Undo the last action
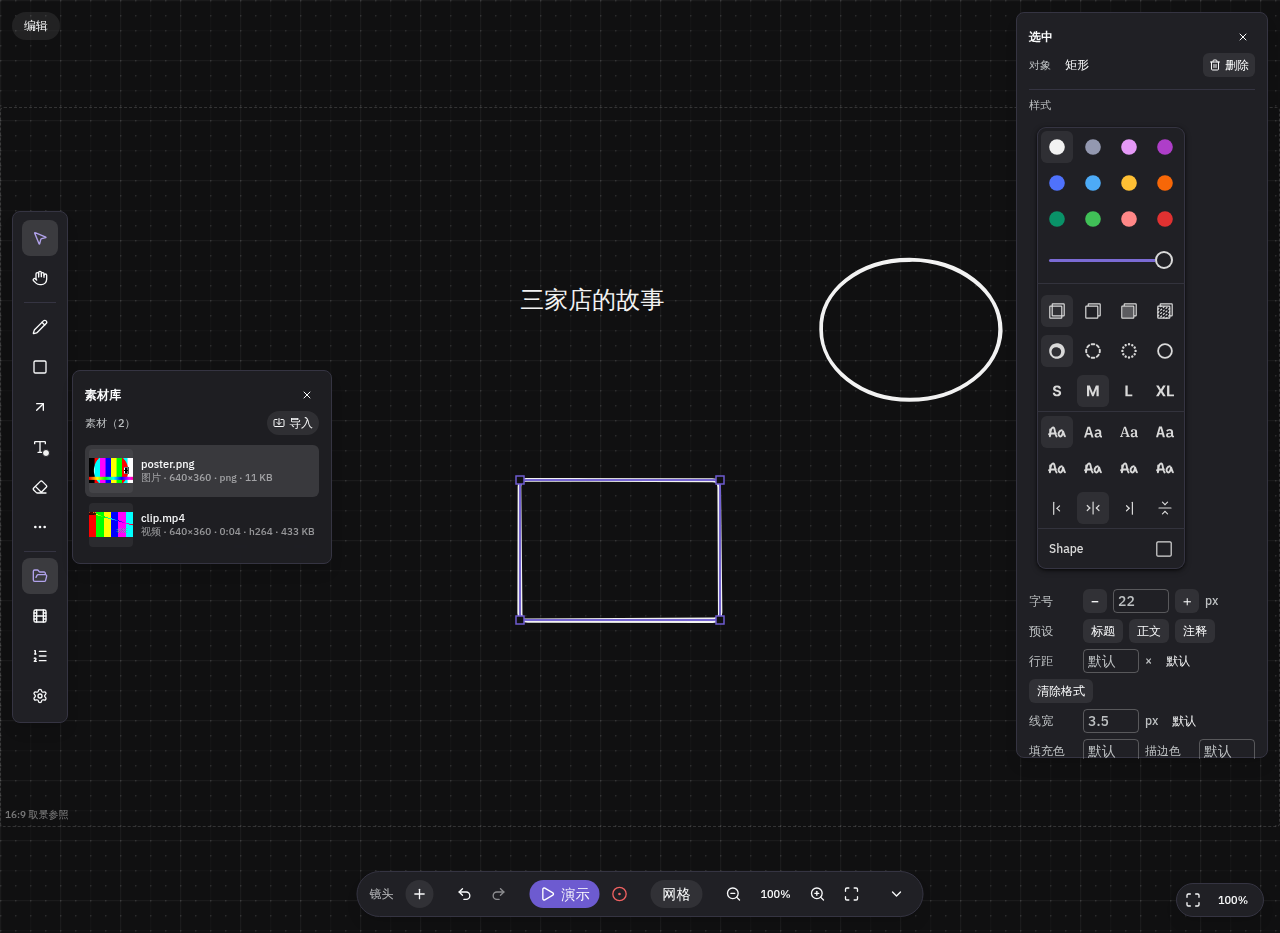The height and width of the screenshot is (933, 1280). [x=464, y=894]
